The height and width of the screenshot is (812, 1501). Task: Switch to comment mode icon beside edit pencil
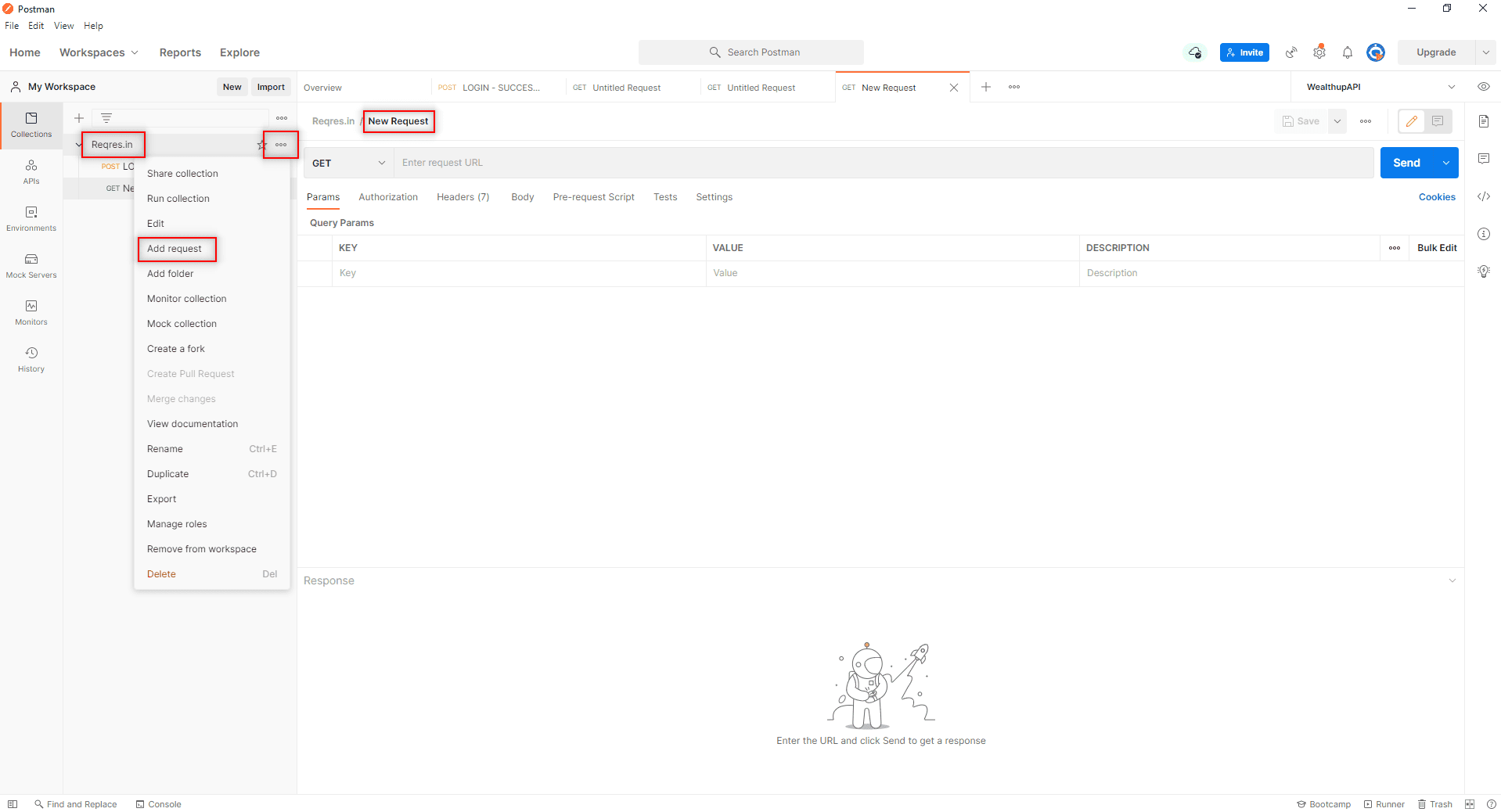point(1438,121)
